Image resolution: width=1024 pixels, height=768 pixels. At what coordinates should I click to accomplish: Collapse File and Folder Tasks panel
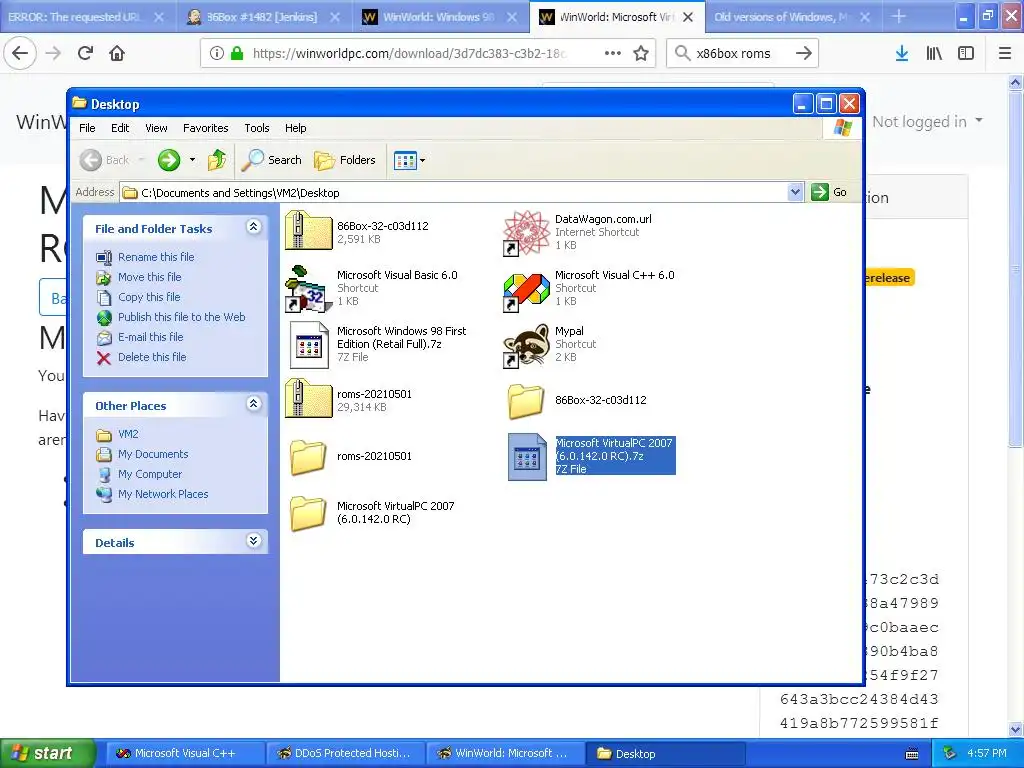pos(254,227)
